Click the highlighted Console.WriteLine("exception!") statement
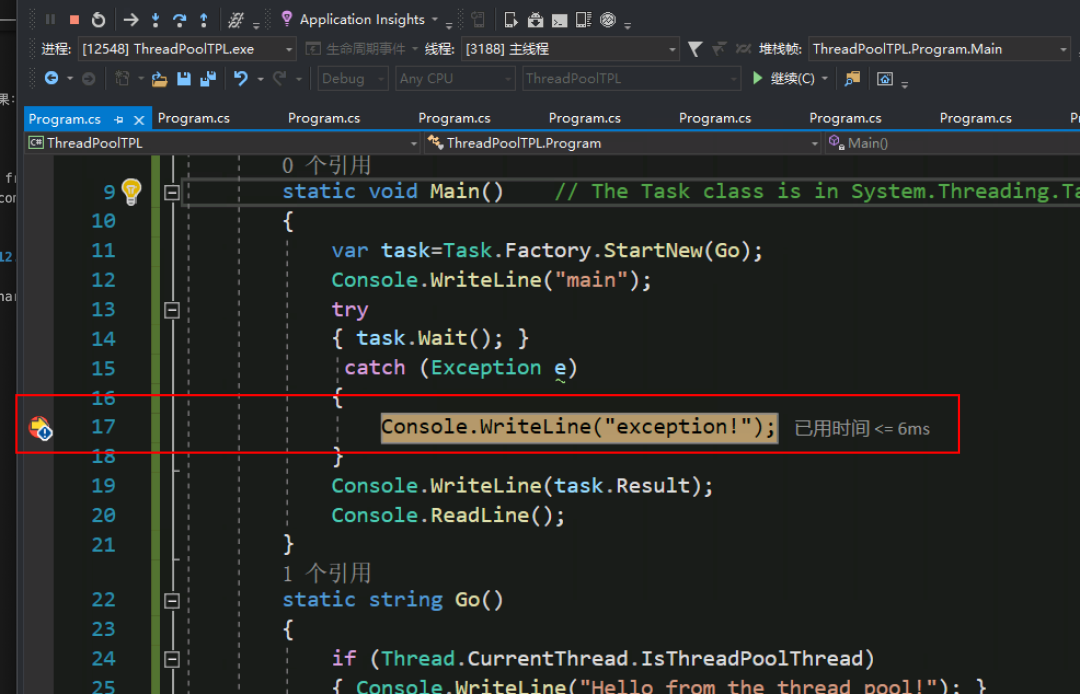The image size is (1080, 694). click(579, 427)
